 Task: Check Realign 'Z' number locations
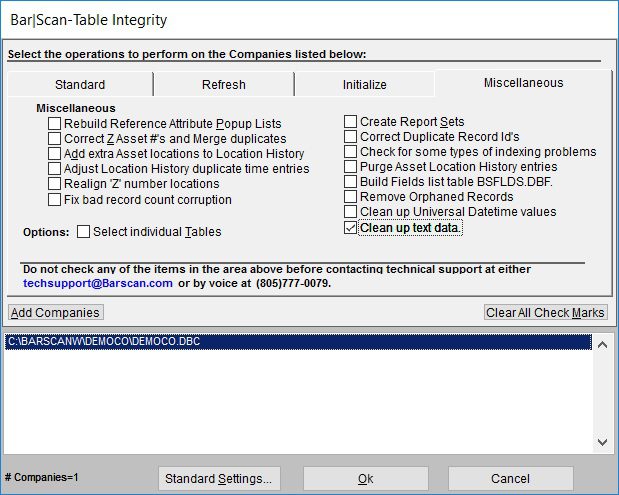pos(55,184)
